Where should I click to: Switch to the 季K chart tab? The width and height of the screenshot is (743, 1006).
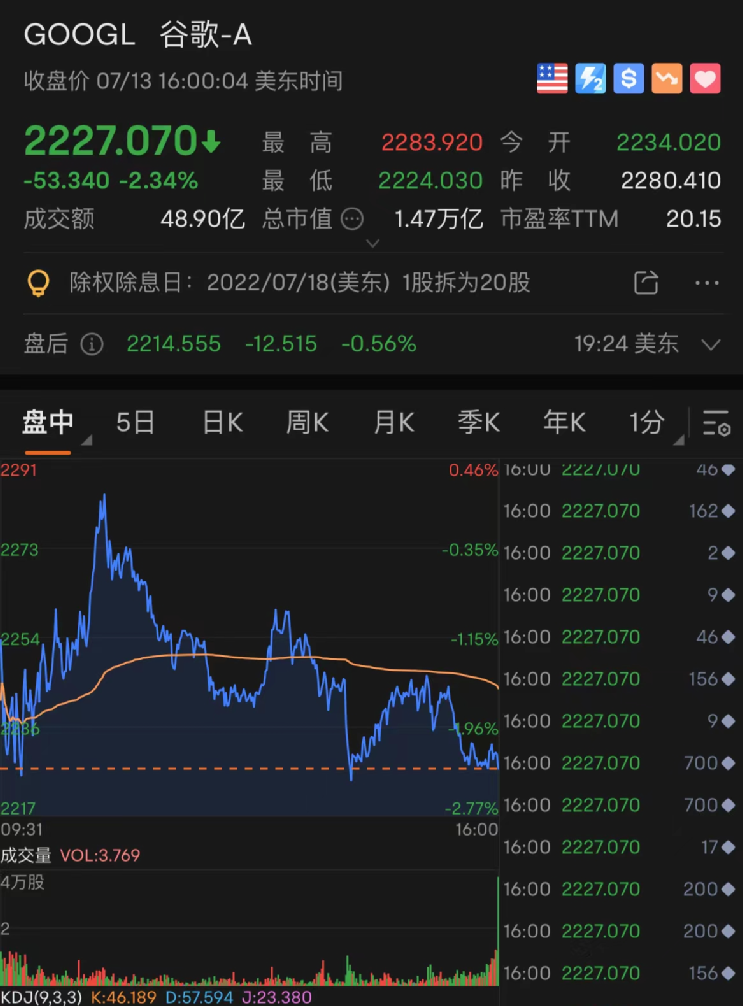pos(479,423)
